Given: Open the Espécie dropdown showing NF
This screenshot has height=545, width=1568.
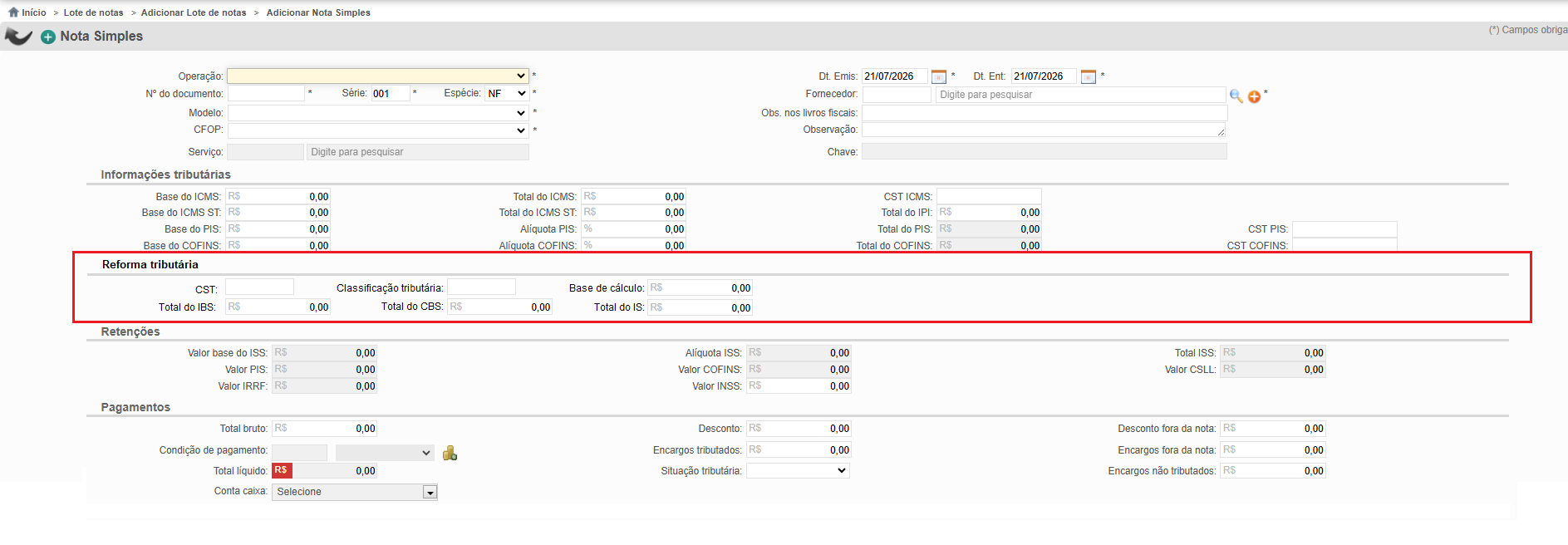Looking at the screenshot, I should (506, 93).
